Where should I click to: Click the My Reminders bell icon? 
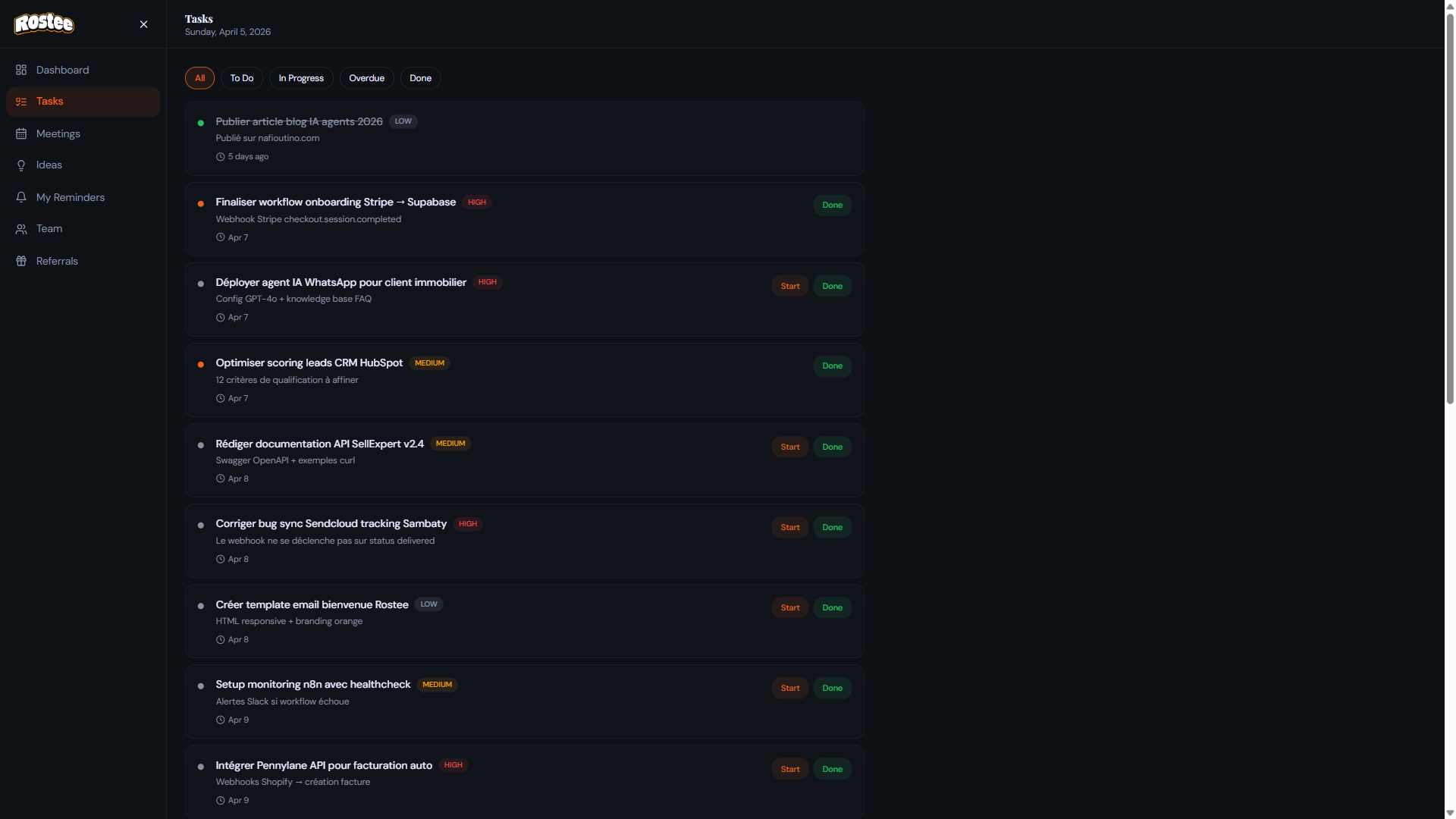point(21,197)
